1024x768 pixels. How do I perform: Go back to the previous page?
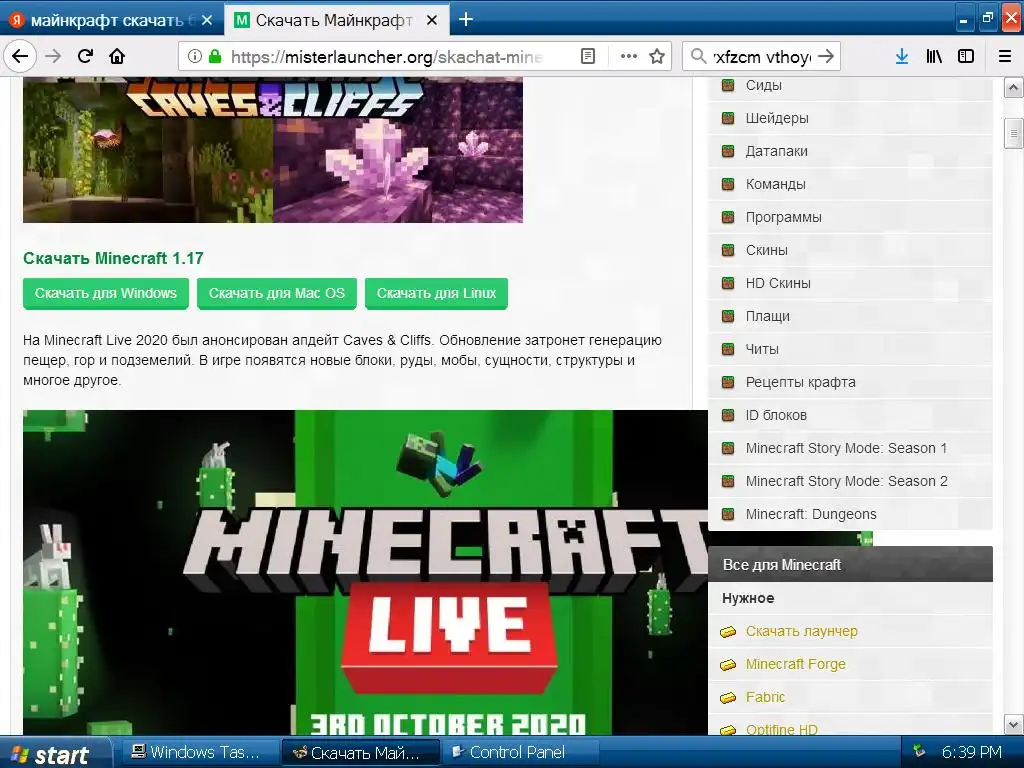(20, 56)
